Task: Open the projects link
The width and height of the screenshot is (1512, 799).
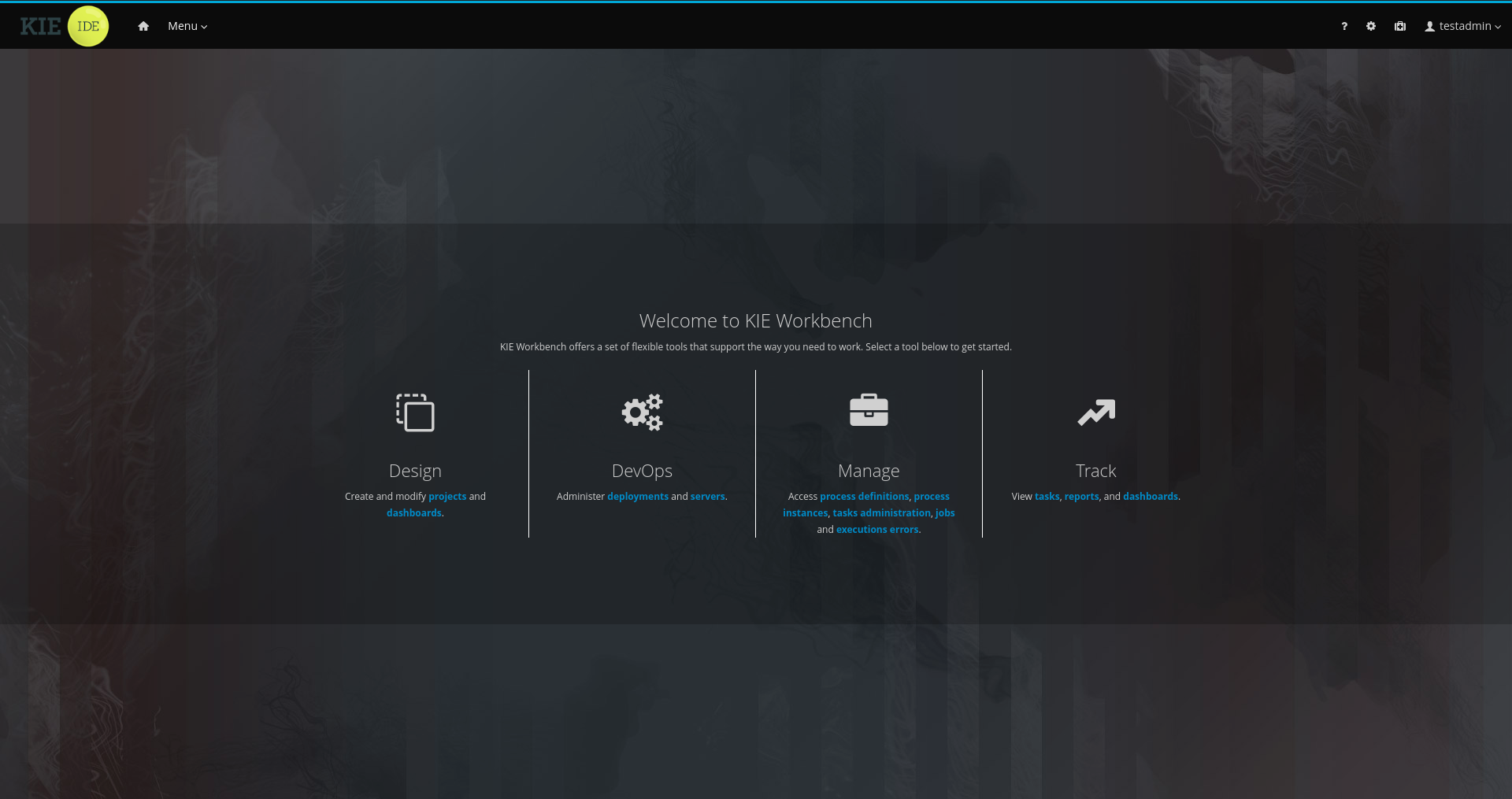Action: click(447, 497)
